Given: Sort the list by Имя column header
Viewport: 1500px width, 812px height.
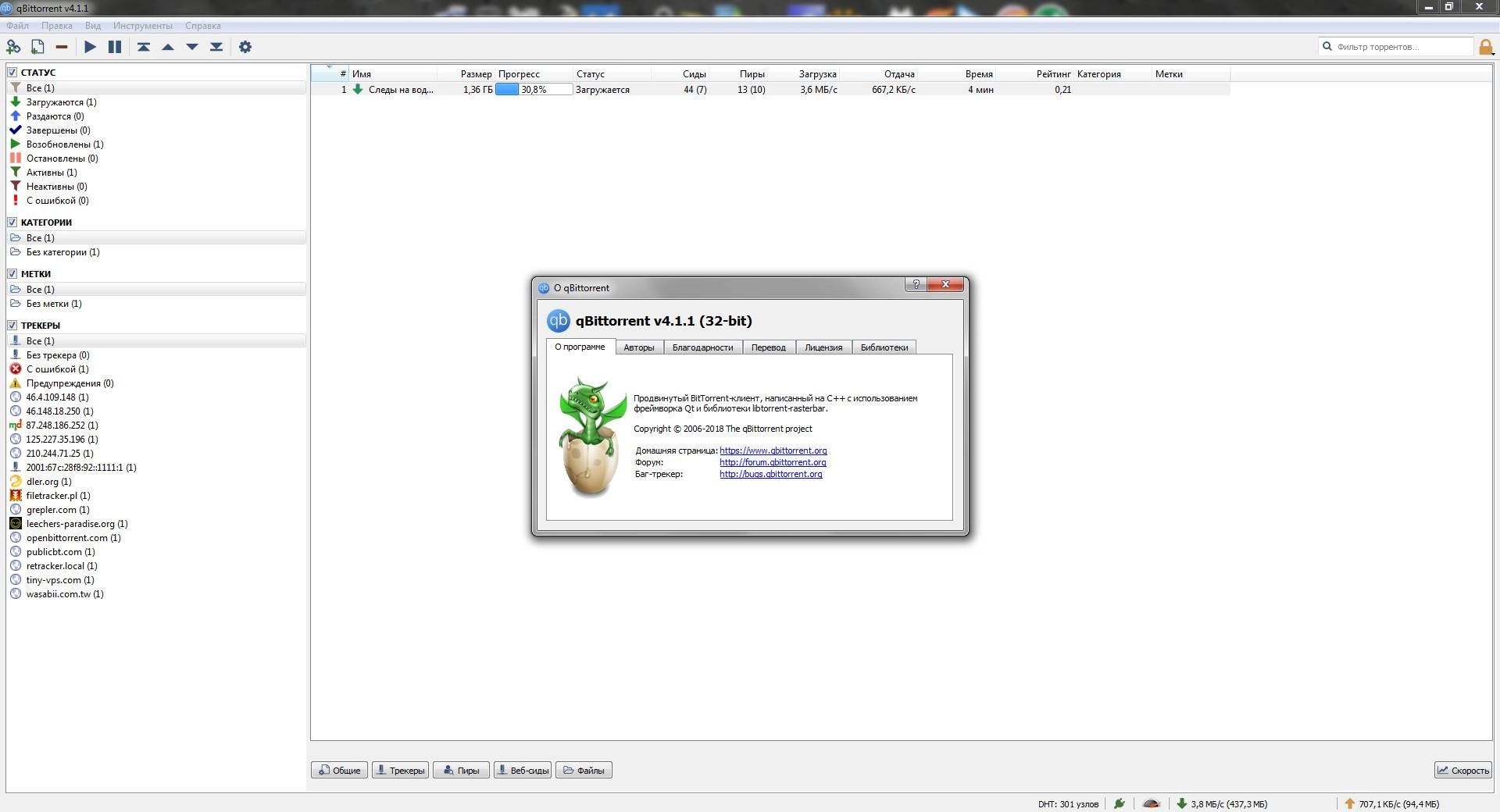Looking at the screenshot, I should [393, 74].
